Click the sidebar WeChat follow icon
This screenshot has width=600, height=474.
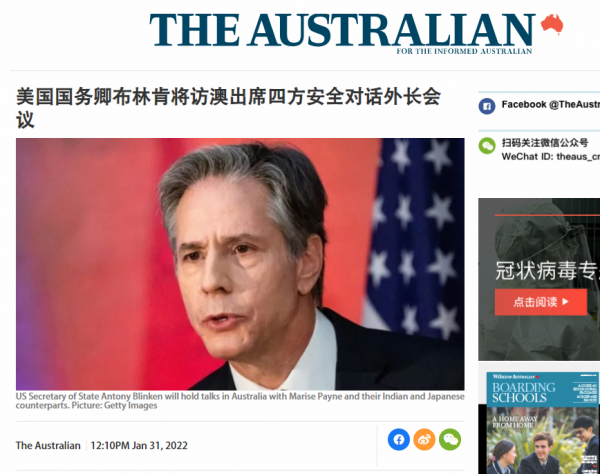tap(487, 146)
